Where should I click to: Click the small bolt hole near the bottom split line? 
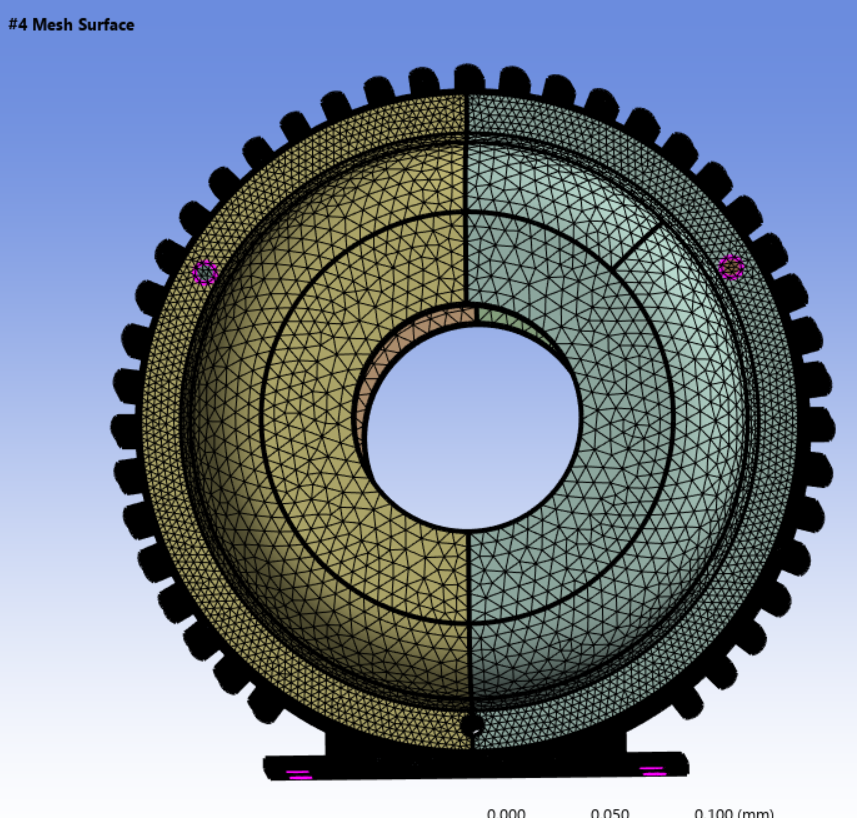point(470,722)
